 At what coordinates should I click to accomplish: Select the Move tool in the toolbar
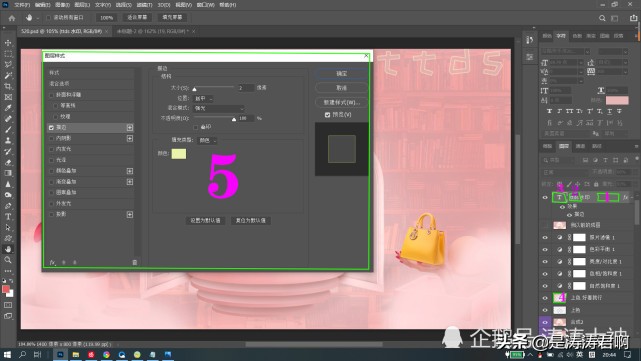pos(8,43)
